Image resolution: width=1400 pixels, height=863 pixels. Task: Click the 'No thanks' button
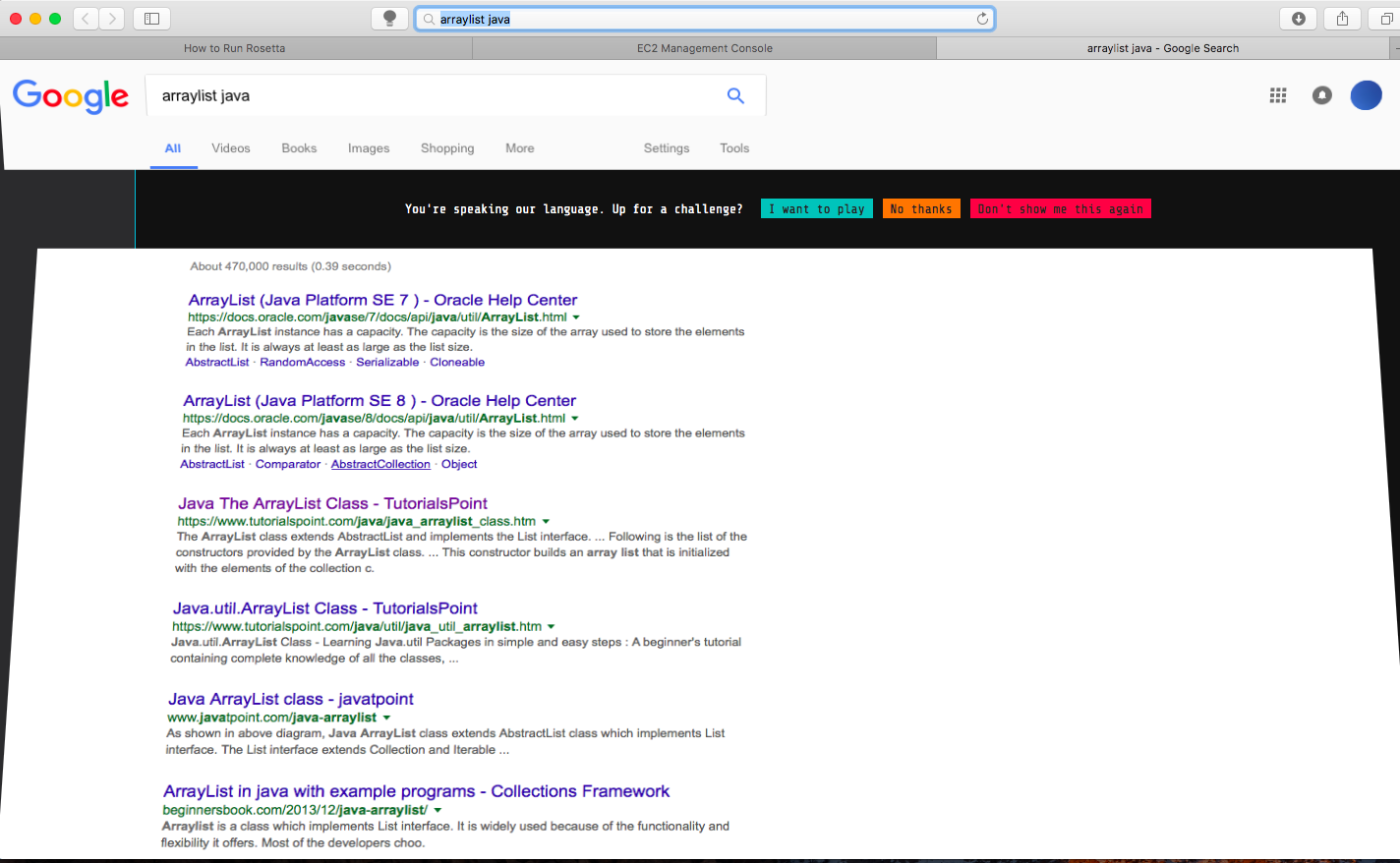click(921, 208)
